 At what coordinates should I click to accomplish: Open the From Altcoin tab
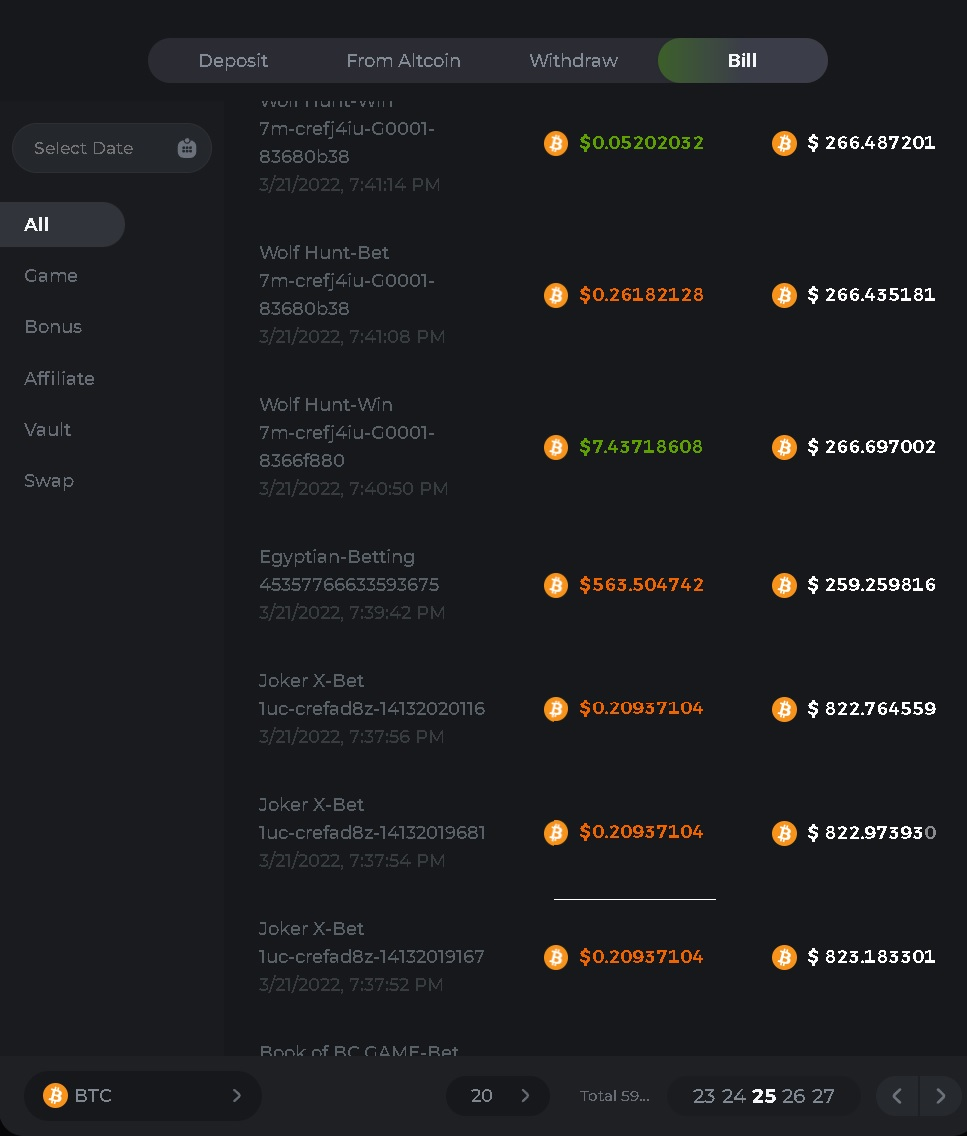(403, 61)
